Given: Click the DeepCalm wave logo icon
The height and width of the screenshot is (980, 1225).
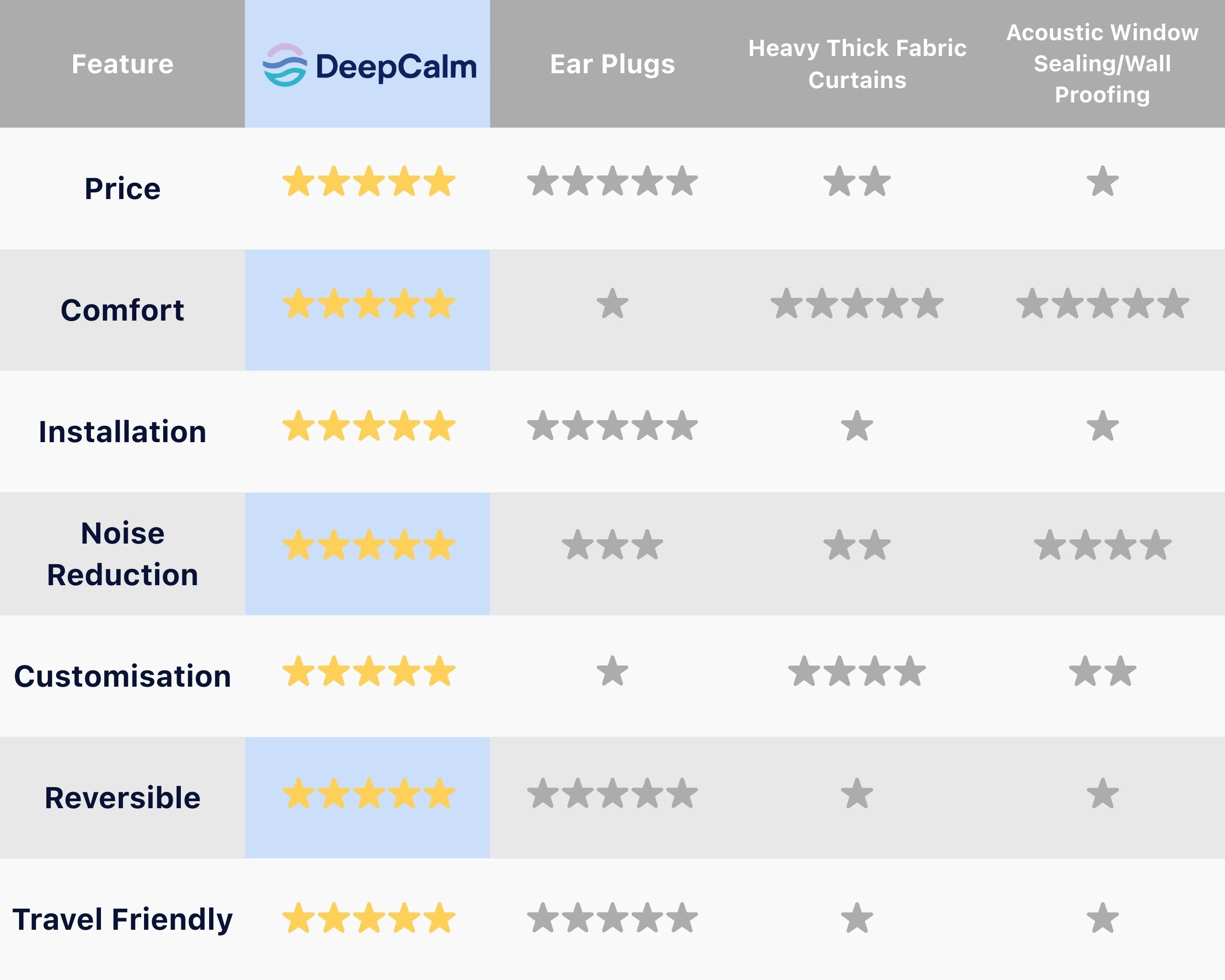Looking at the screenshot, I should 285,65.
